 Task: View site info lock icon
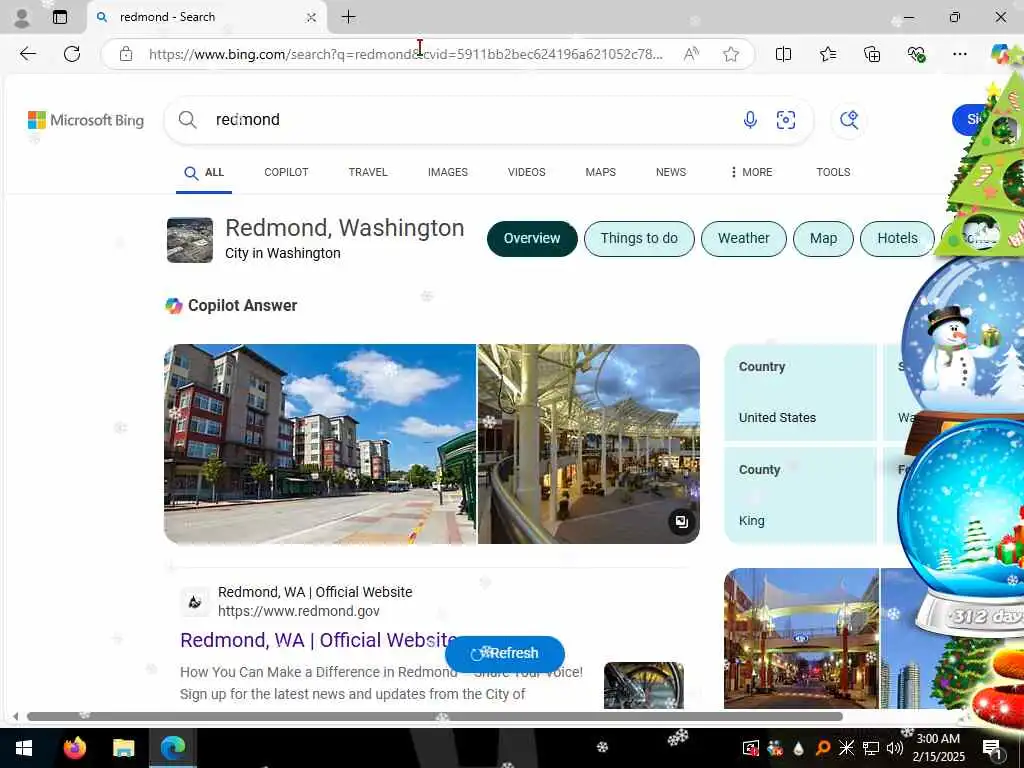126,54
